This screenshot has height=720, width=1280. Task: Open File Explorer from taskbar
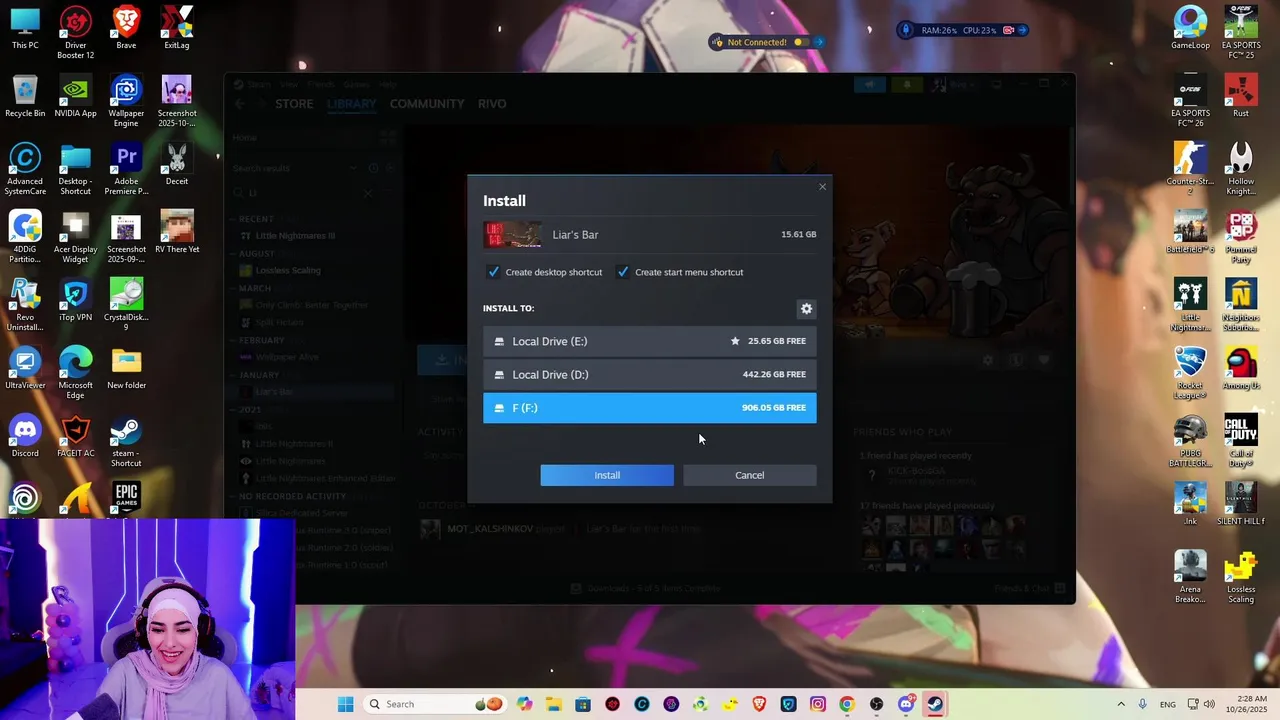click(554, 704)
